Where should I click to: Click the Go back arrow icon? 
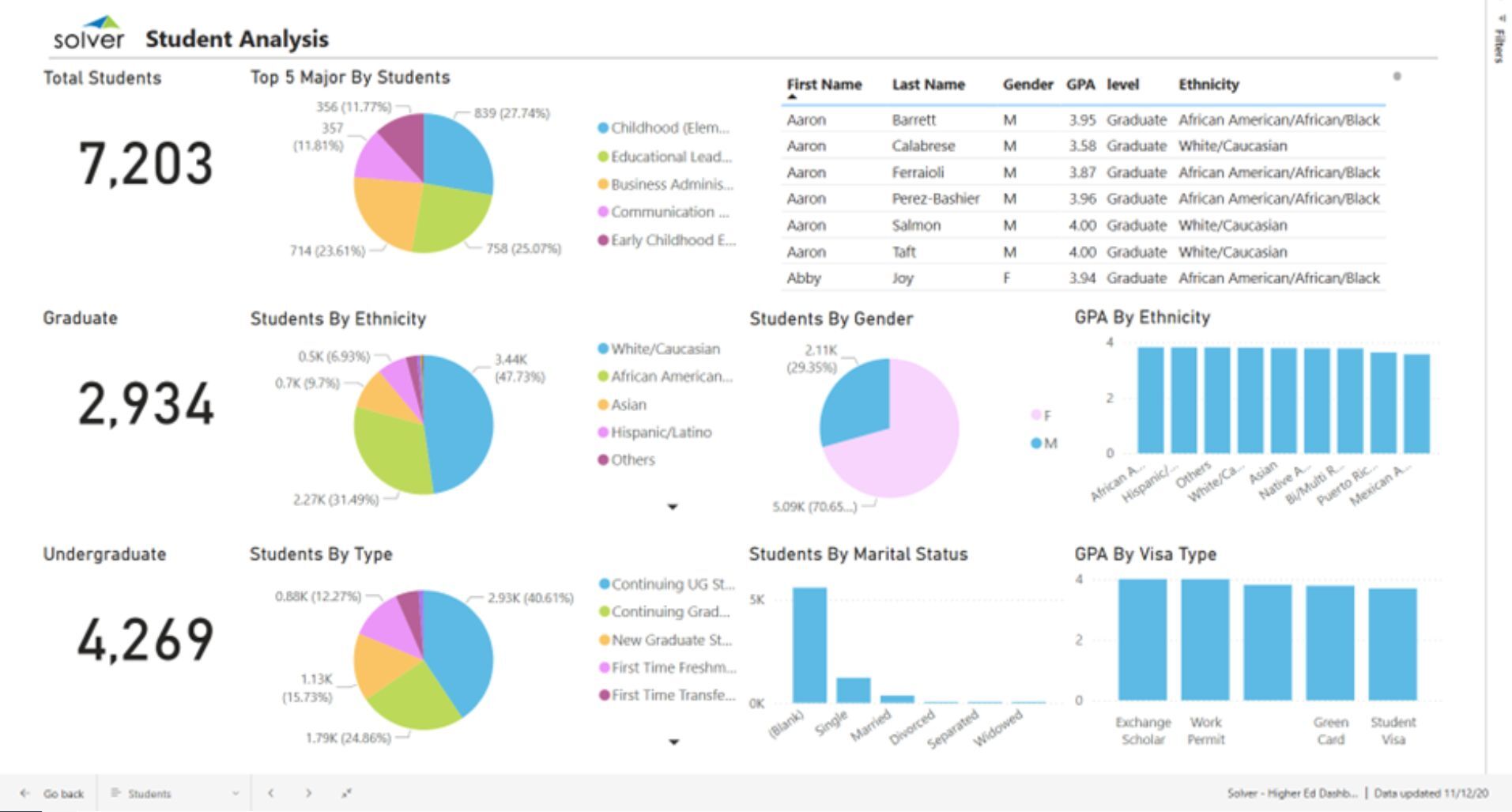[25, 793]
